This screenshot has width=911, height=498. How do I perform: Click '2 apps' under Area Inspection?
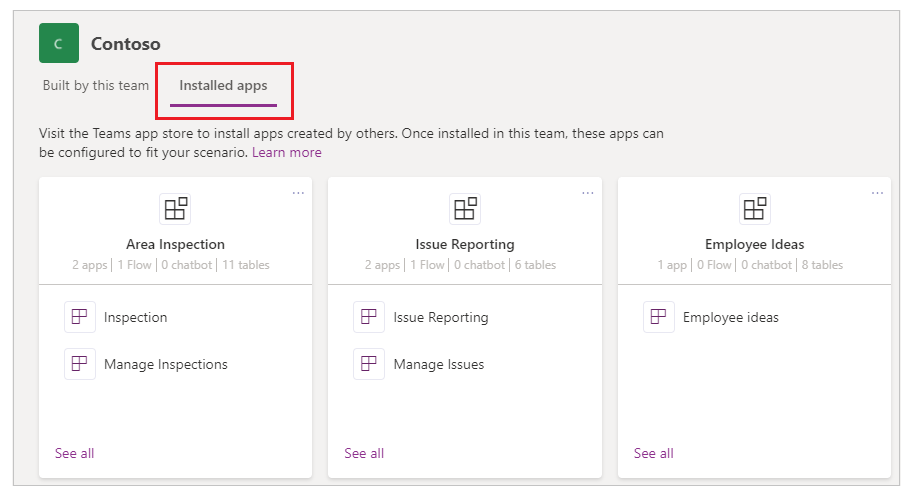(x=89, y=265)
